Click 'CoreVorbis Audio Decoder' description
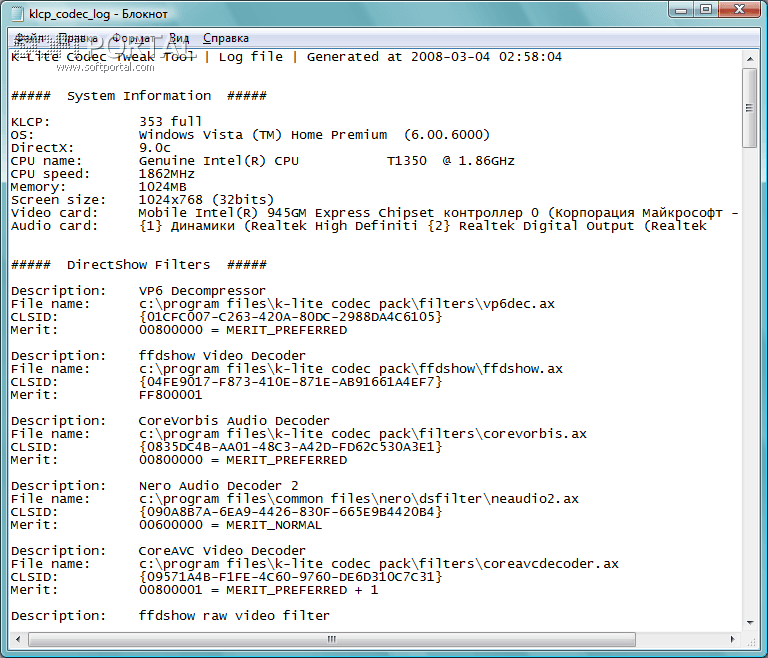The width and height of the screenshot is (768, 658). (234, 421)
